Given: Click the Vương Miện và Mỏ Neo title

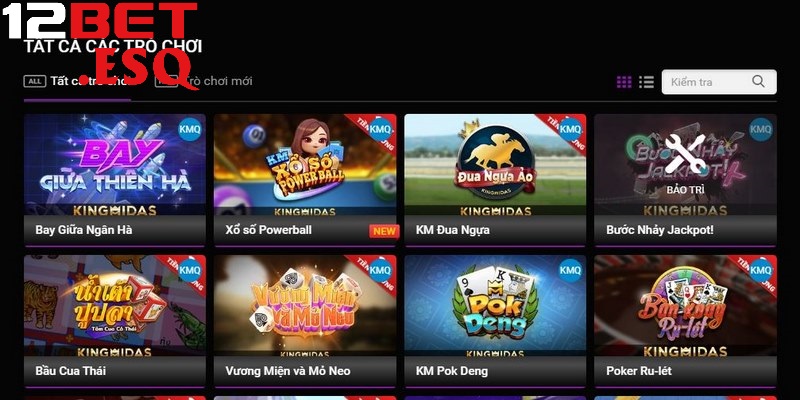Looking at the screenshot, I should pos(288,371).
